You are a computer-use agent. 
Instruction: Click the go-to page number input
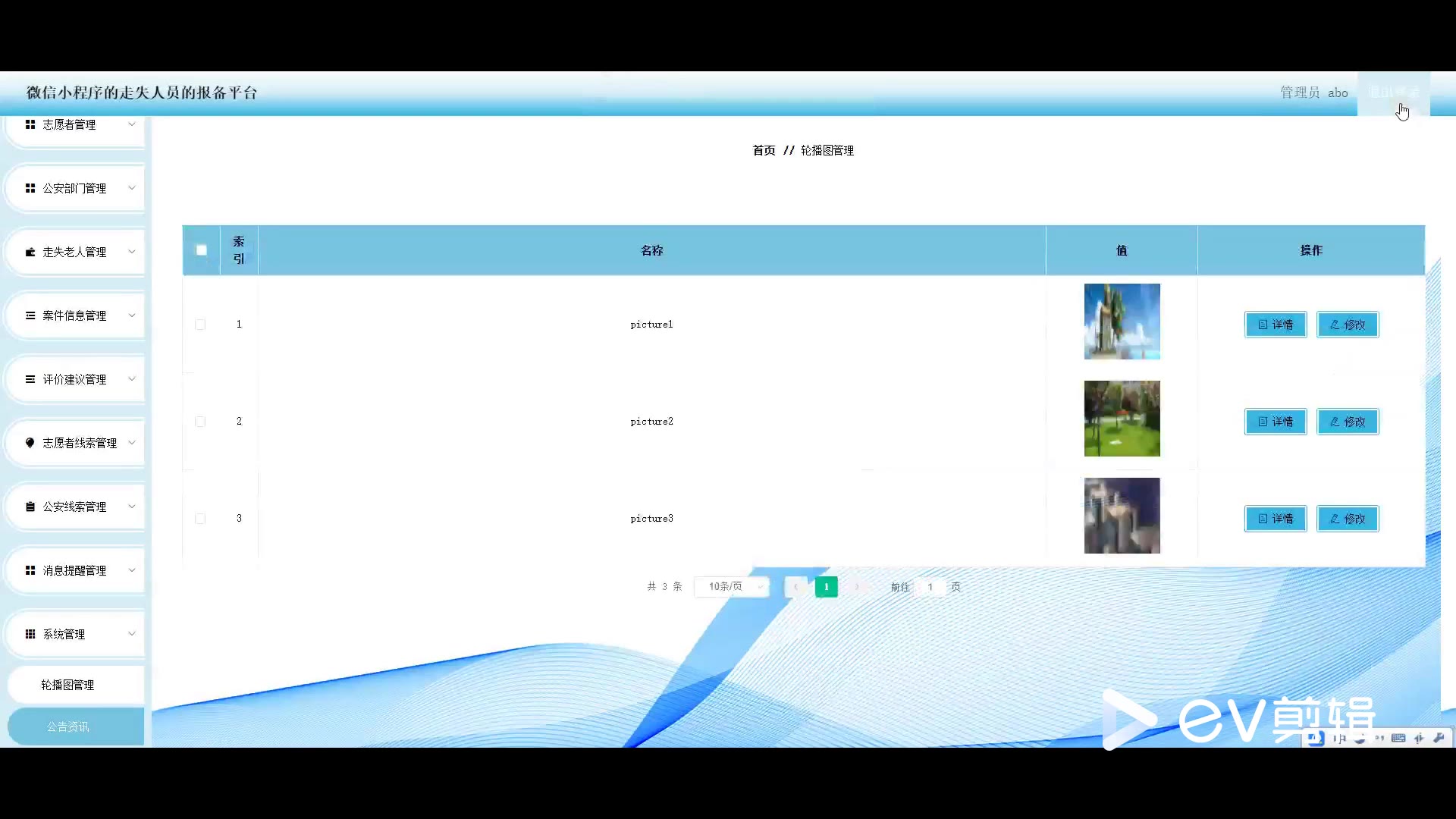coord(930,586)
